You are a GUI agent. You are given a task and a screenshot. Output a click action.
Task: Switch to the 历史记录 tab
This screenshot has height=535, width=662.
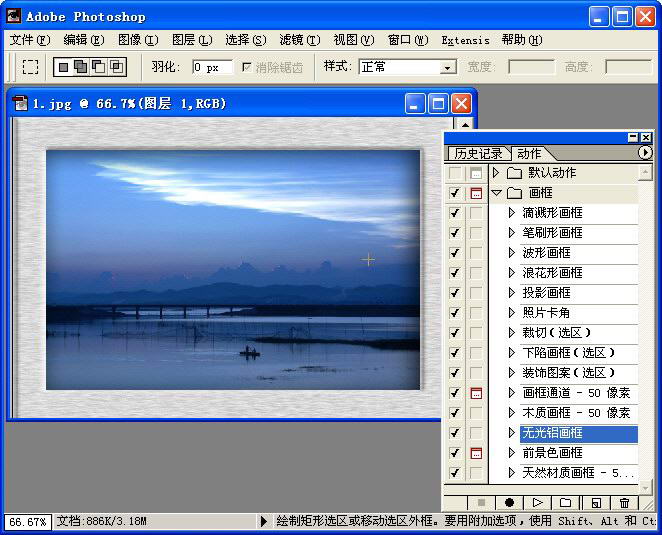tap(478, 153)
